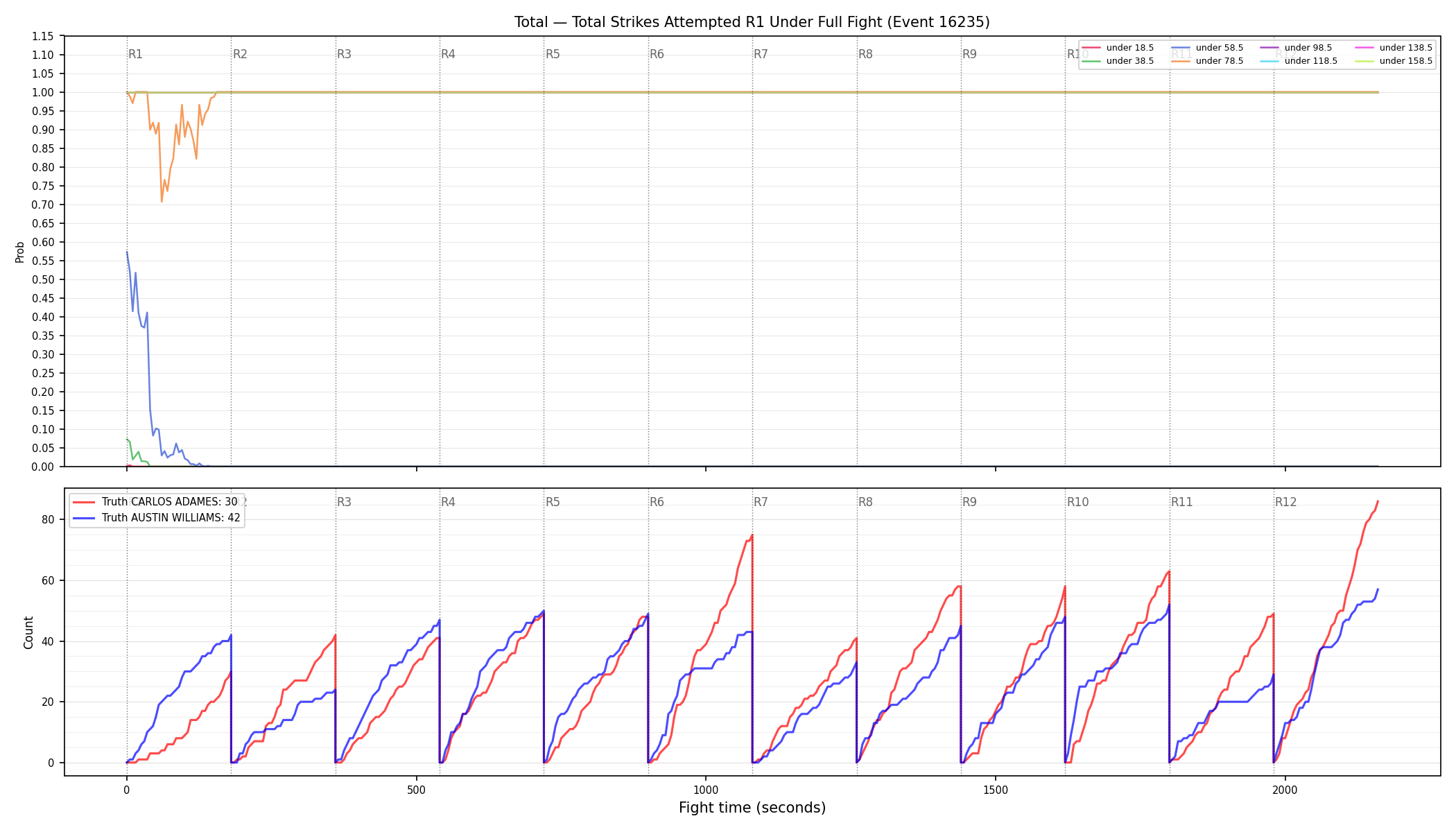Image resolution: width=1456 pixels, height=832 pixels.
Task: Select the 'under 58.5' legend entry
Action: pyautogui.click(x=1207, y=48)
